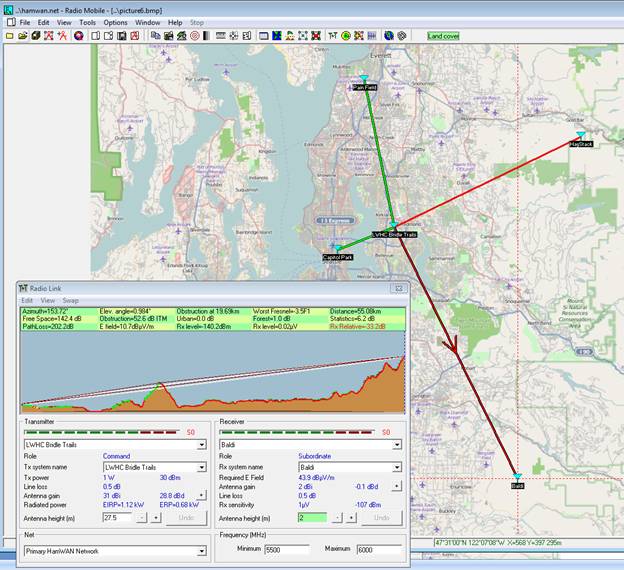This screenshot has width=624, height=570.
Task: Open the Tools menu
Action: [87, 21]
